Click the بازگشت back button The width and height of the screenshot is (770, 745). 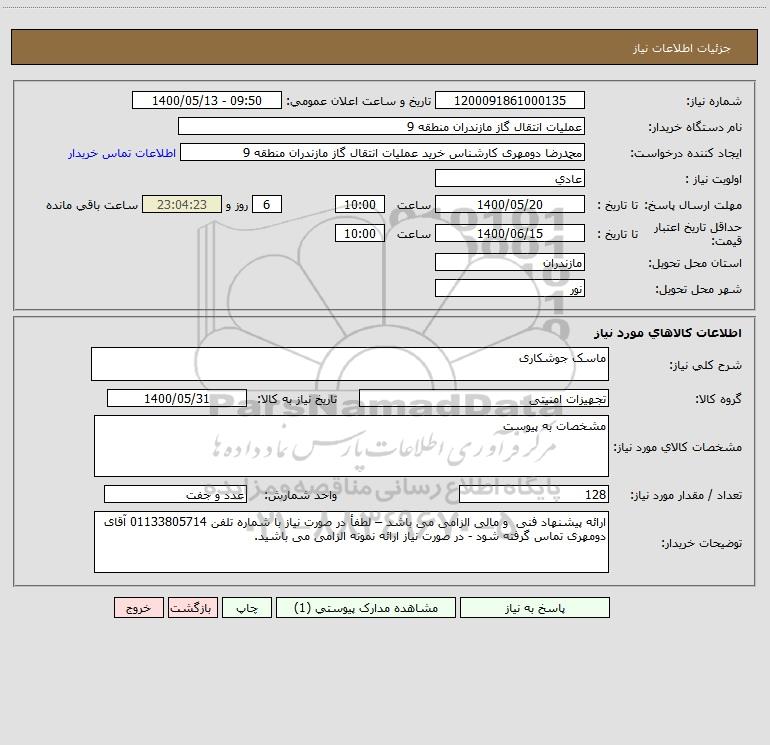pyautogui.click(x=192, y=607)
